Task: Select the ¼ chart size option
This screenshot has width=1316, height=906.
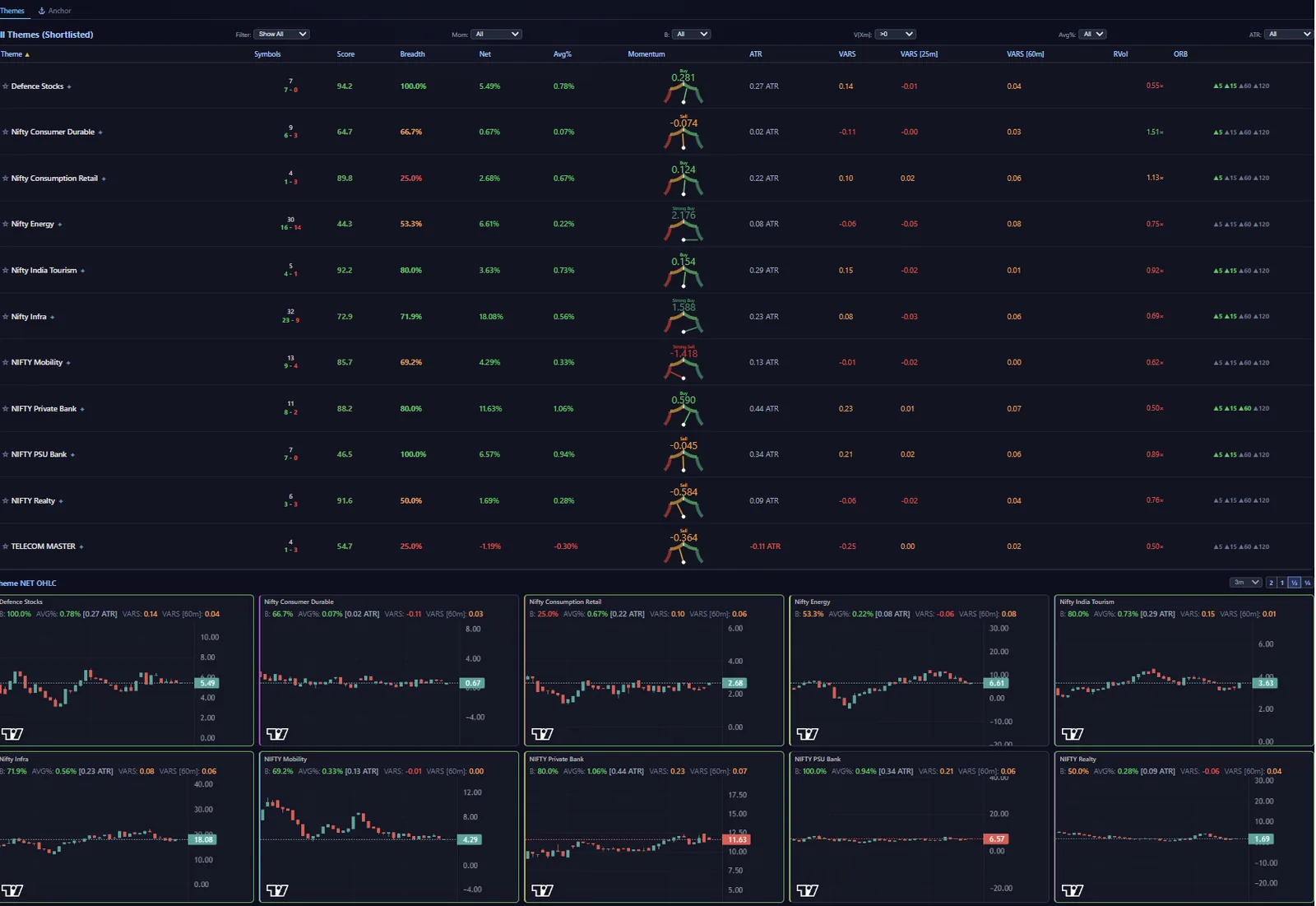Action: (x=1307, y=583)
